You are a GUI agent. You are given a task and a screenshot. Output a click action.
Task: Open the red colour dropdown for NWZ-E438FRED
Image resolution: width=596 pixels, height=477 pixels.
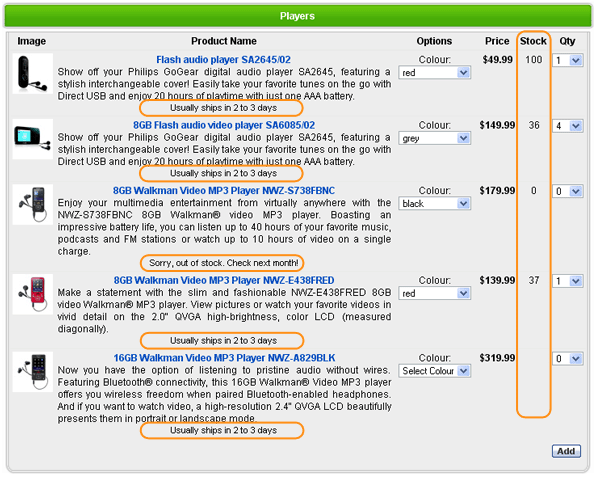[x=434, y=293]
